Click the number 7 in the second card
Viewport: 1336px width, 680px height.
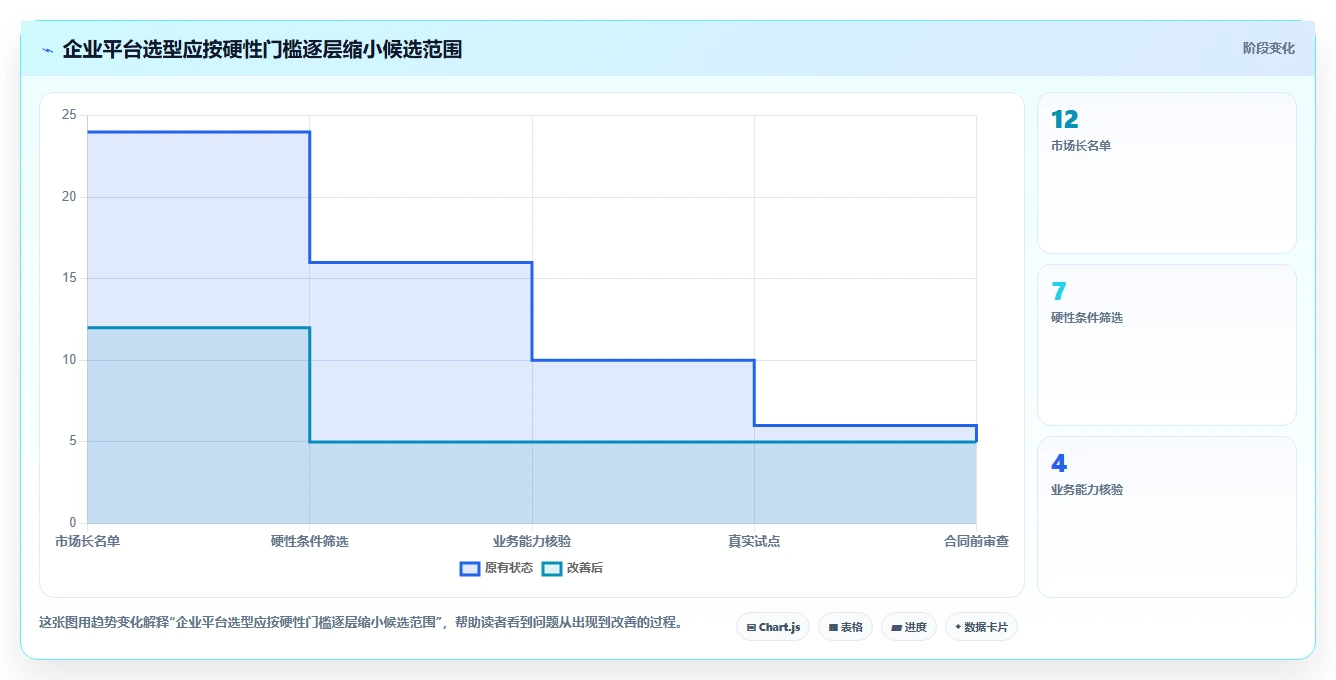[1059, 292]
